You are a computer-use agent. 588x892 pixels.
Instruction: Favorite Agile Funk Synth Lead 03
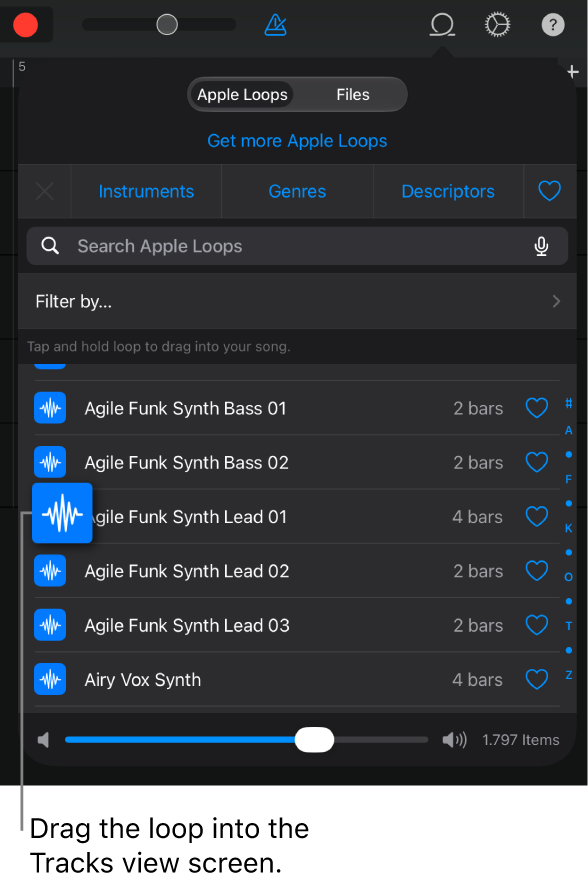pos(536,625)
